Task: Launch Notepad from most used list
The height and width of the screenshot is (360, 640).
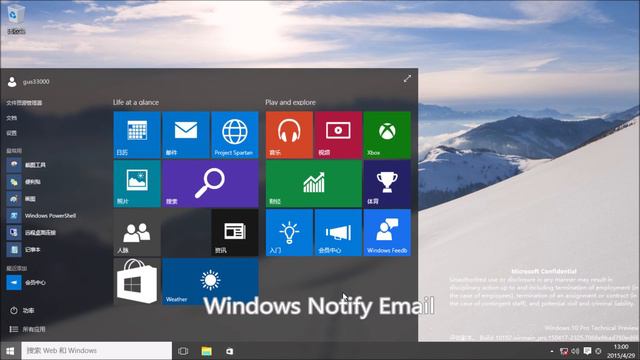Action: pyautogui.click(x=24, y=249)
